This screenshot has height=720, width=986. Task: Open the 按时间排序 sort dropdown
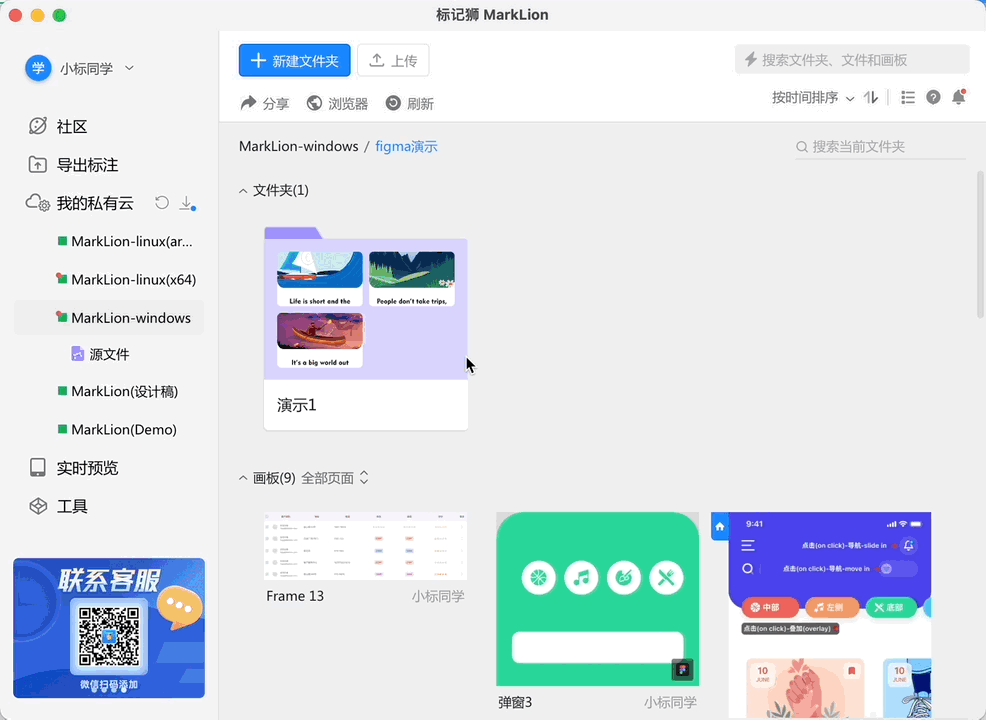(812, 98)
